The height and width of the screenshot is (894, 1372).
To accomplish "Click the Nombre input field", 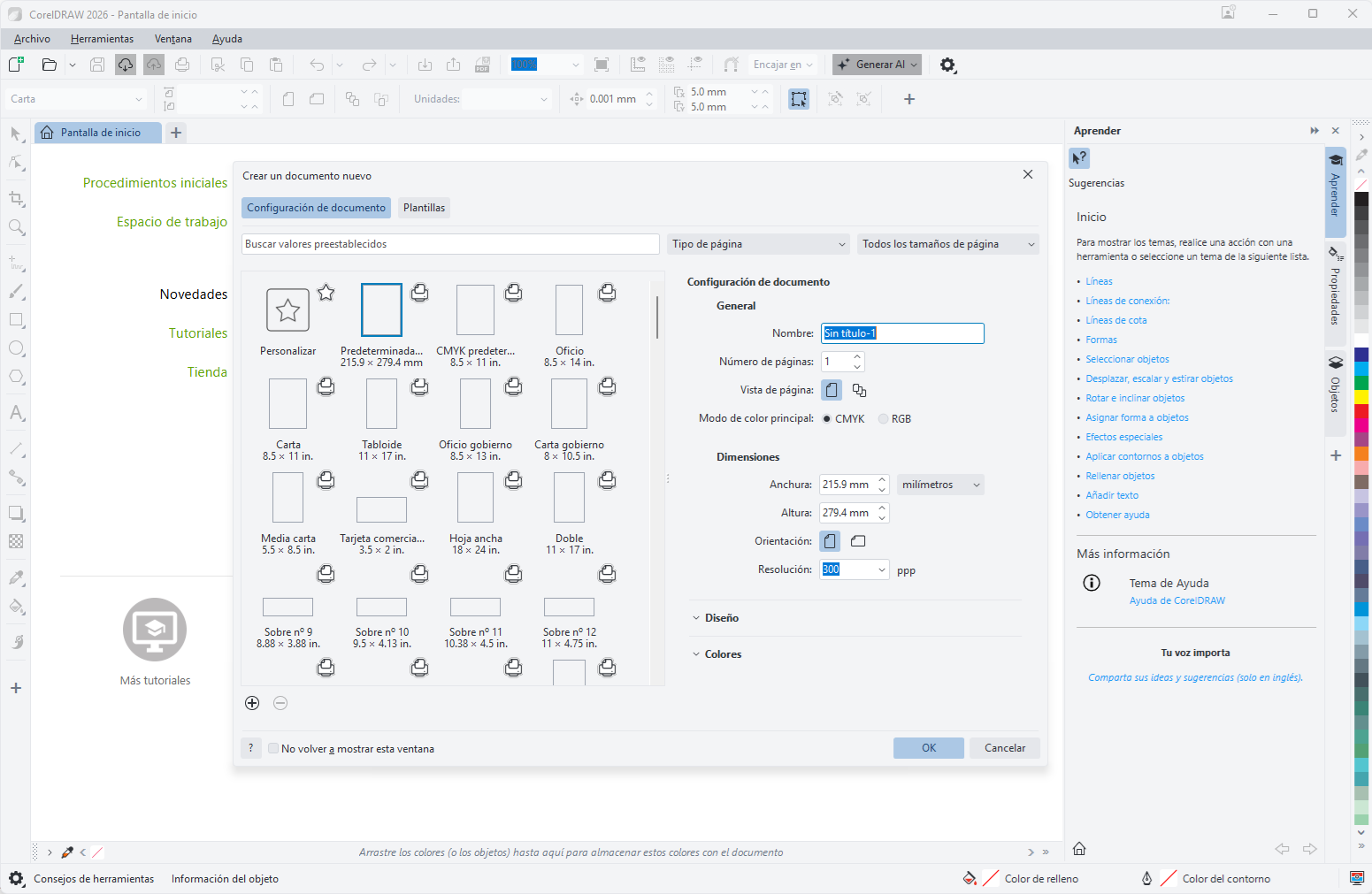I will [x=902, y=333].
